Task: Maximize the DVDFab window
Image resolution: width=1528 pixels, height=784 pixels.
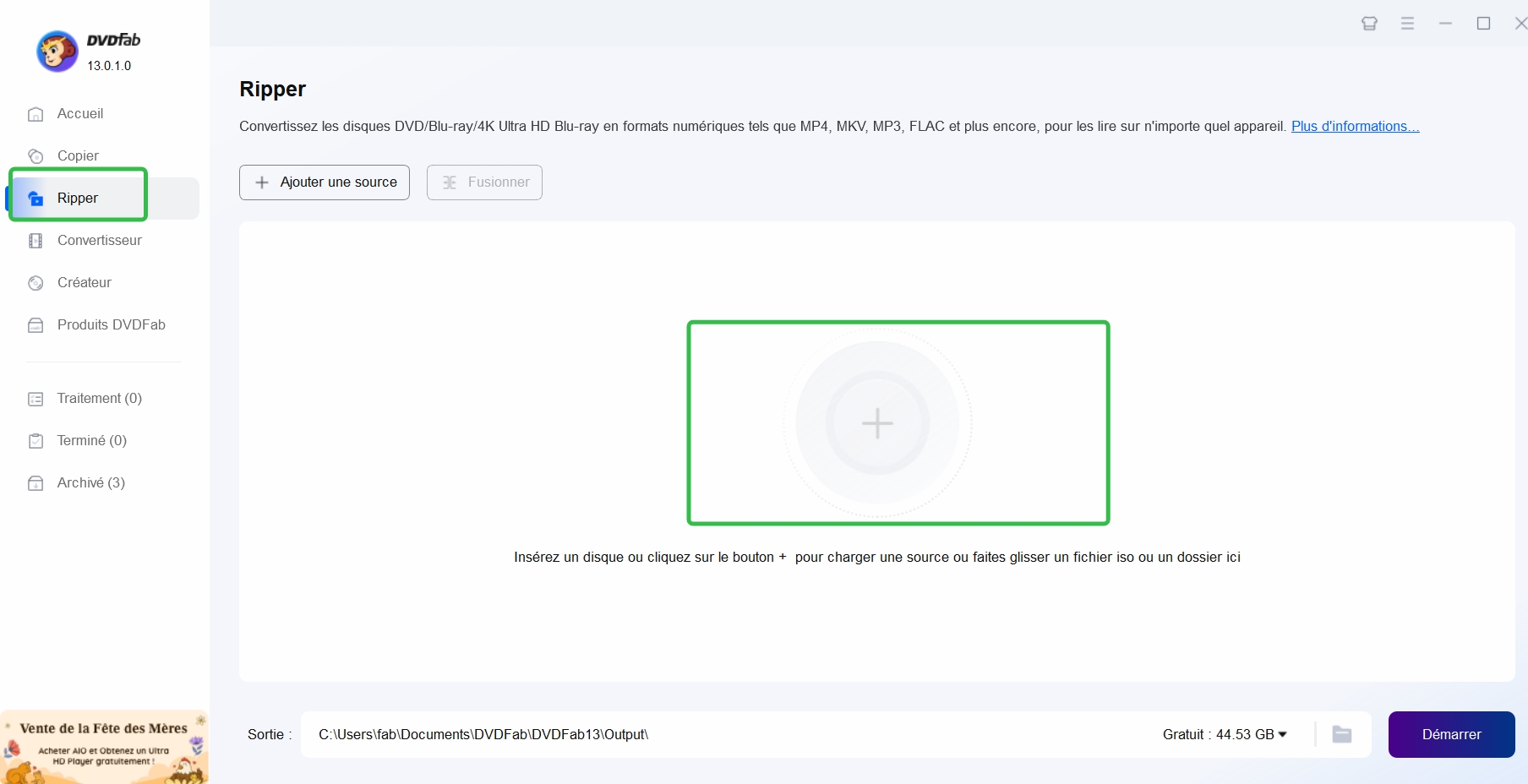Action: (1483, 24)
